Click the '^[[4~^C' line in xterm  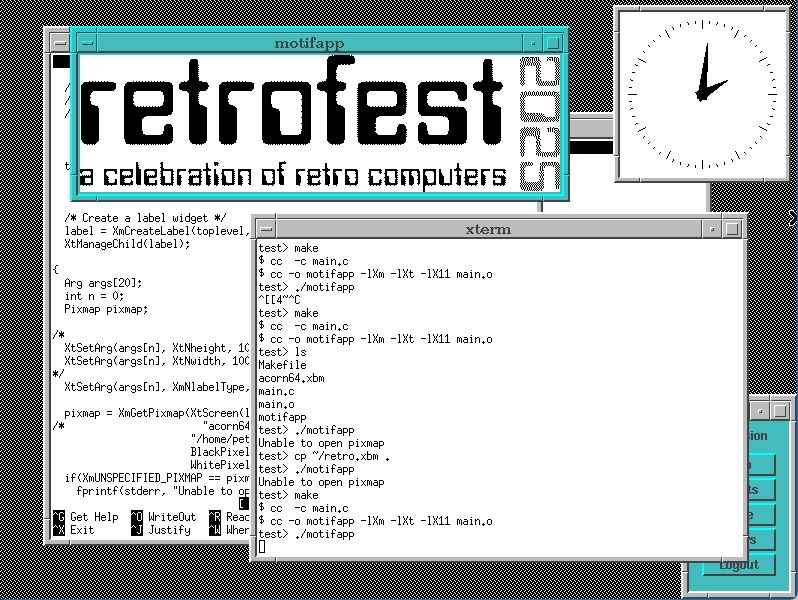coord(279,300)
